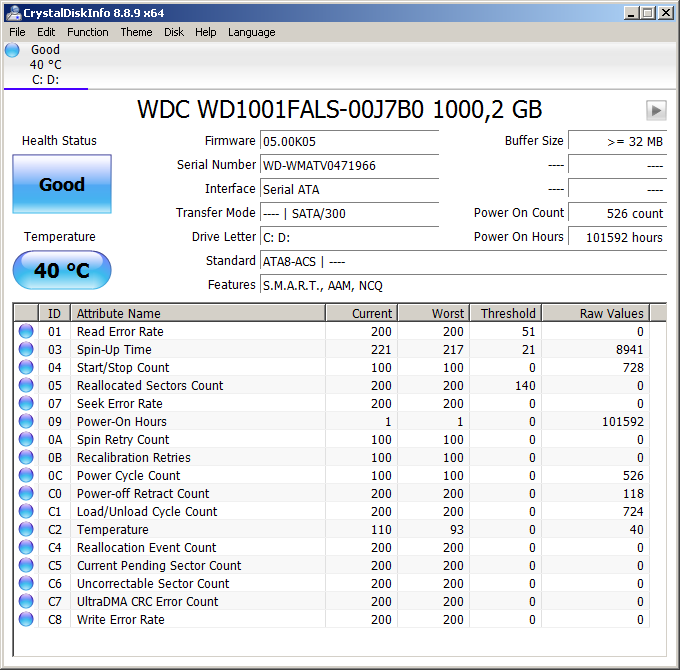Click status orb for Power Cycle Count
Screen dimensions: 680x670
click(26, 475)
